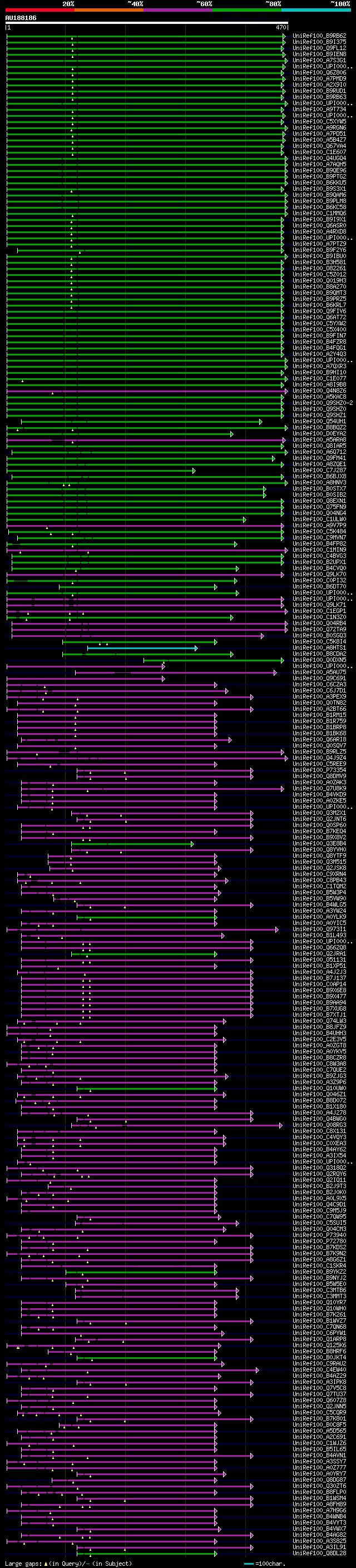
Task: Select label UniRef100_C1E607
Action: pyautogui.click(x=319, y=152)
